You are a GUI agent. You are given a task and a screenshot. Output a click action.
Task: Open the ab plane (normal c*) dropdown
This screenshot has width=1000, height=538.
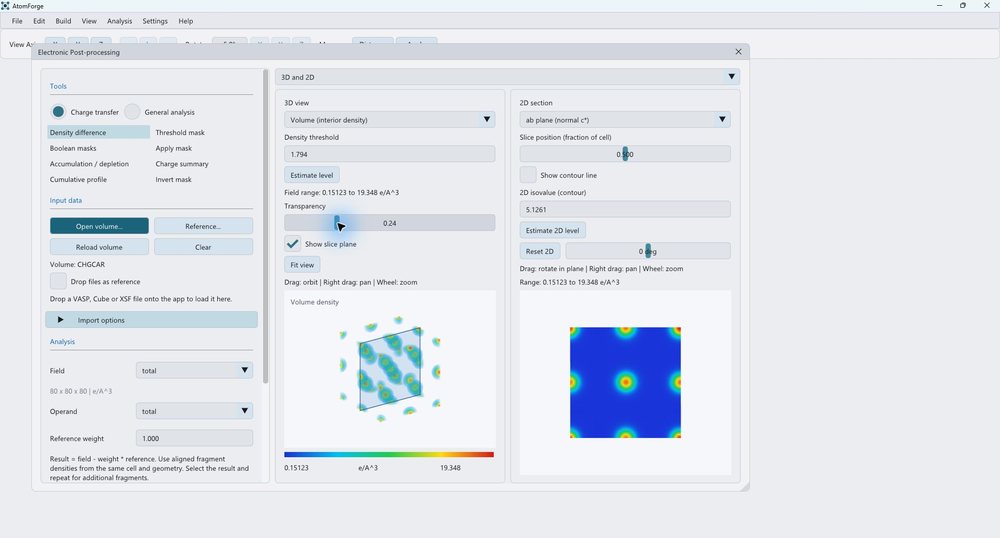point(624,119)
